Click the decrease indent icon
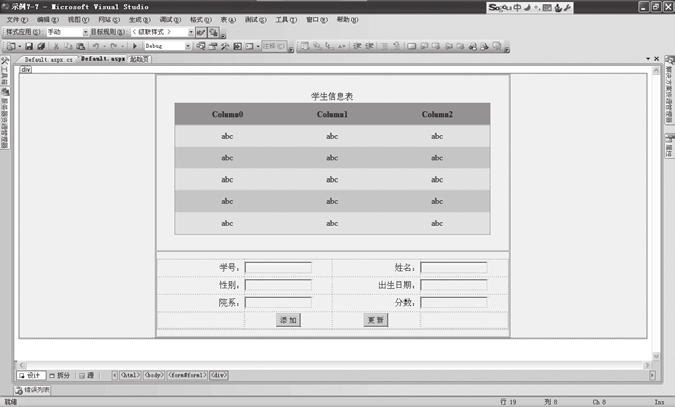The image size is (675, 407). click(357, 46)
